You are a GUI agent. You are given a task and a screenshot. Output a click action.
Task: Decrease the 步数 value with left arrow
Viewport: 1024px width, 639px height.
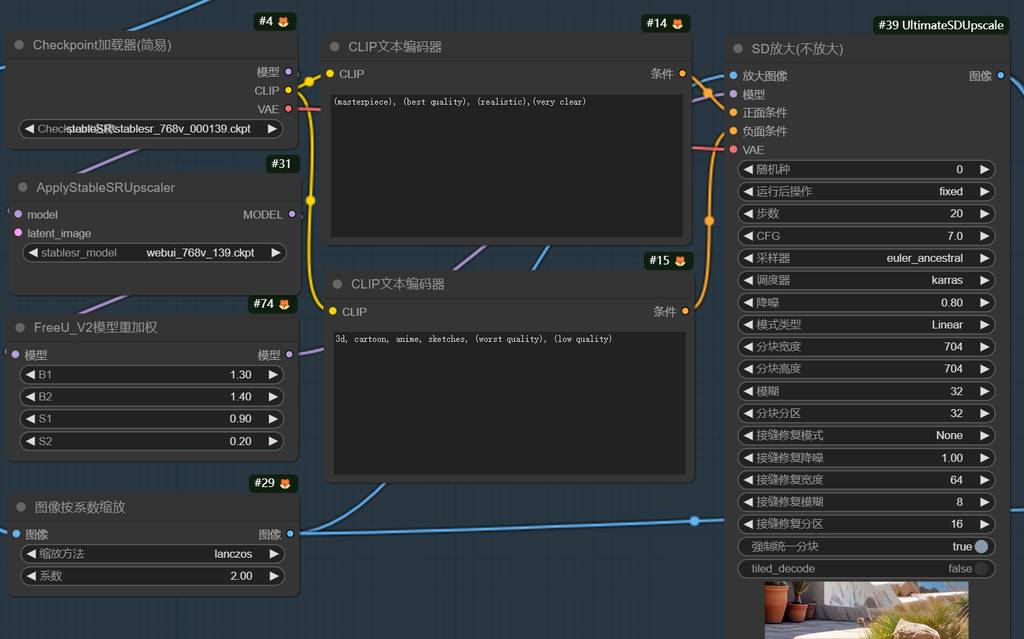(x=748, y=214)
